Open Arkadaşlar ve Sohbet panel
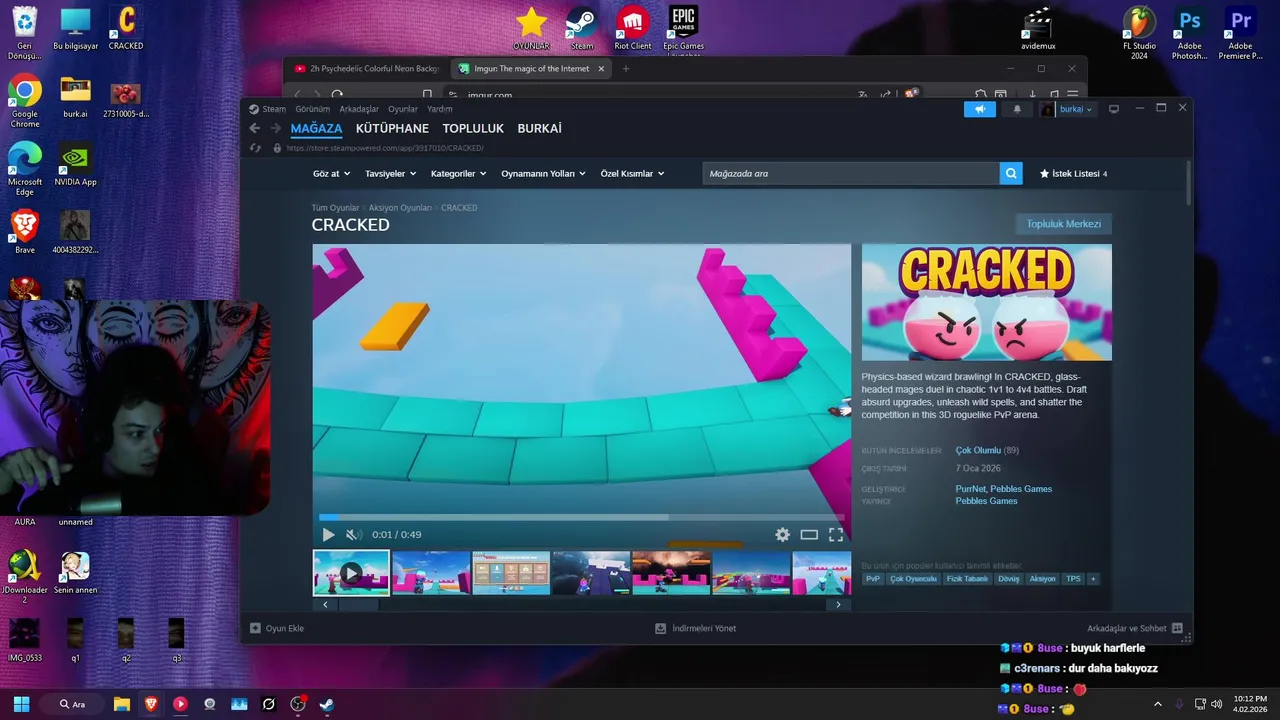 [x=1135, y=629]
